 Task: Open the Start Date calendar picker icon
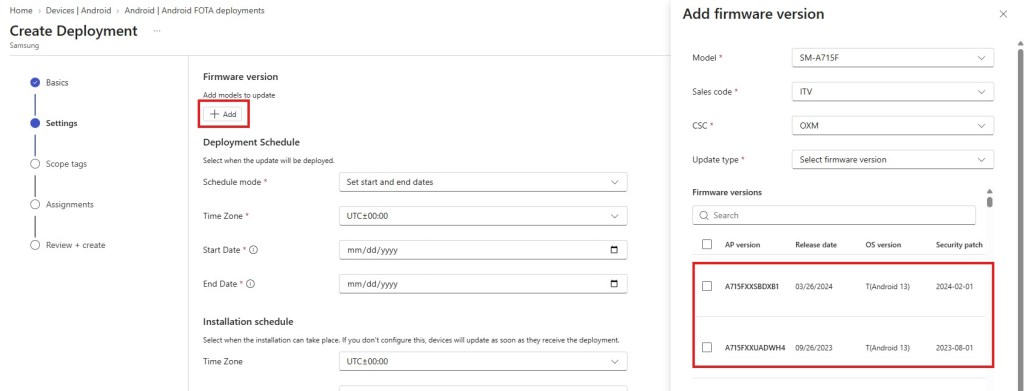point(613,250)
